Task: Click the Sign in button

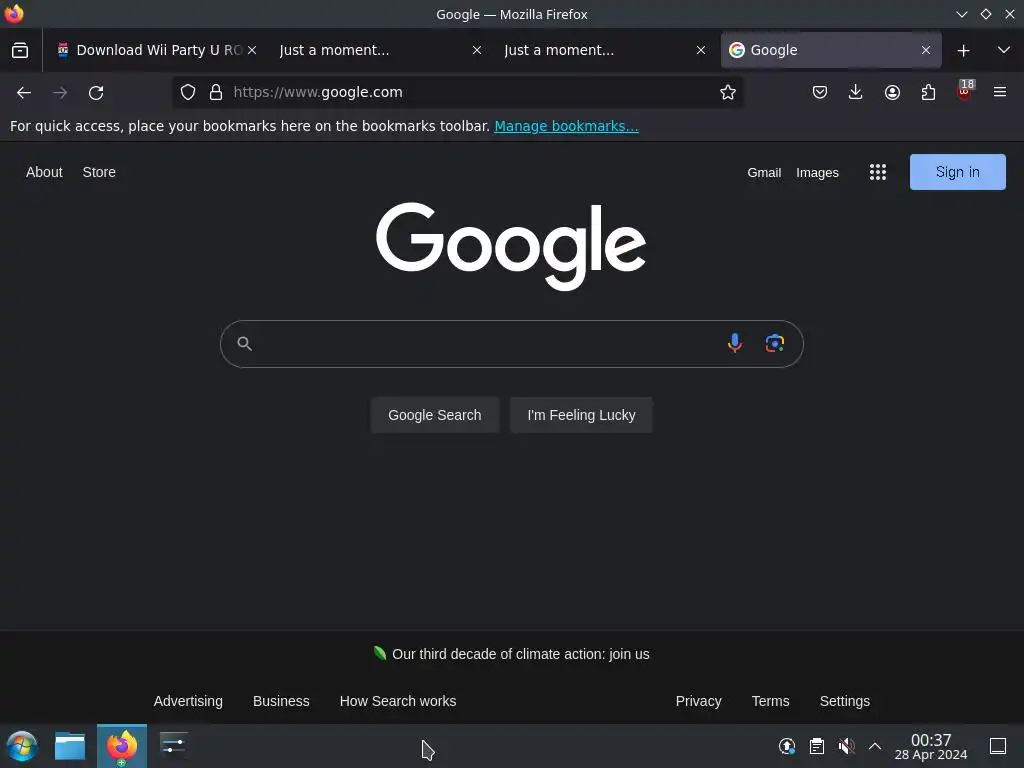Action: pos(957,172)
